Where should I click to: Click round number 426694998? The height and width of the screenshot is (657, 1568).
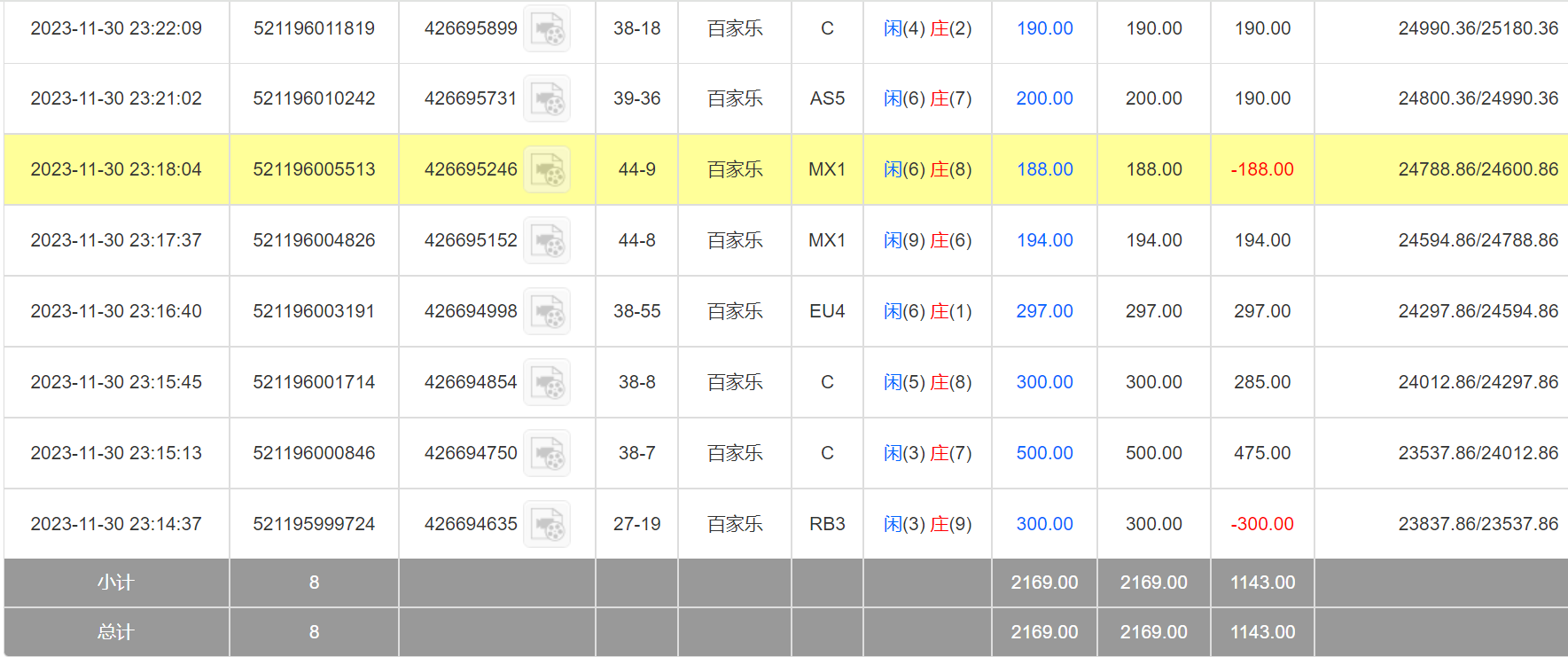pyautogui.click(x=471, y=311)
